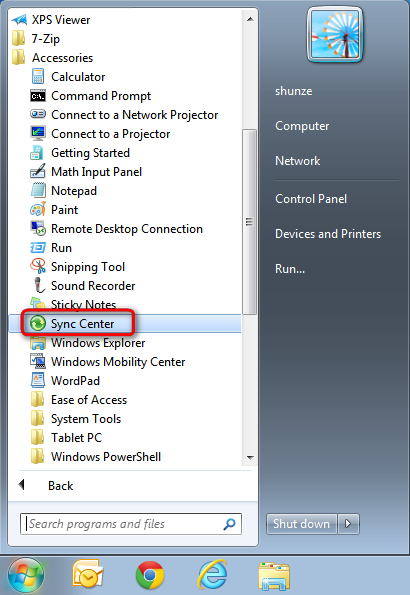Click the Shut down button
This screenshot has height=595, width=410.
(x=301, y=524)
